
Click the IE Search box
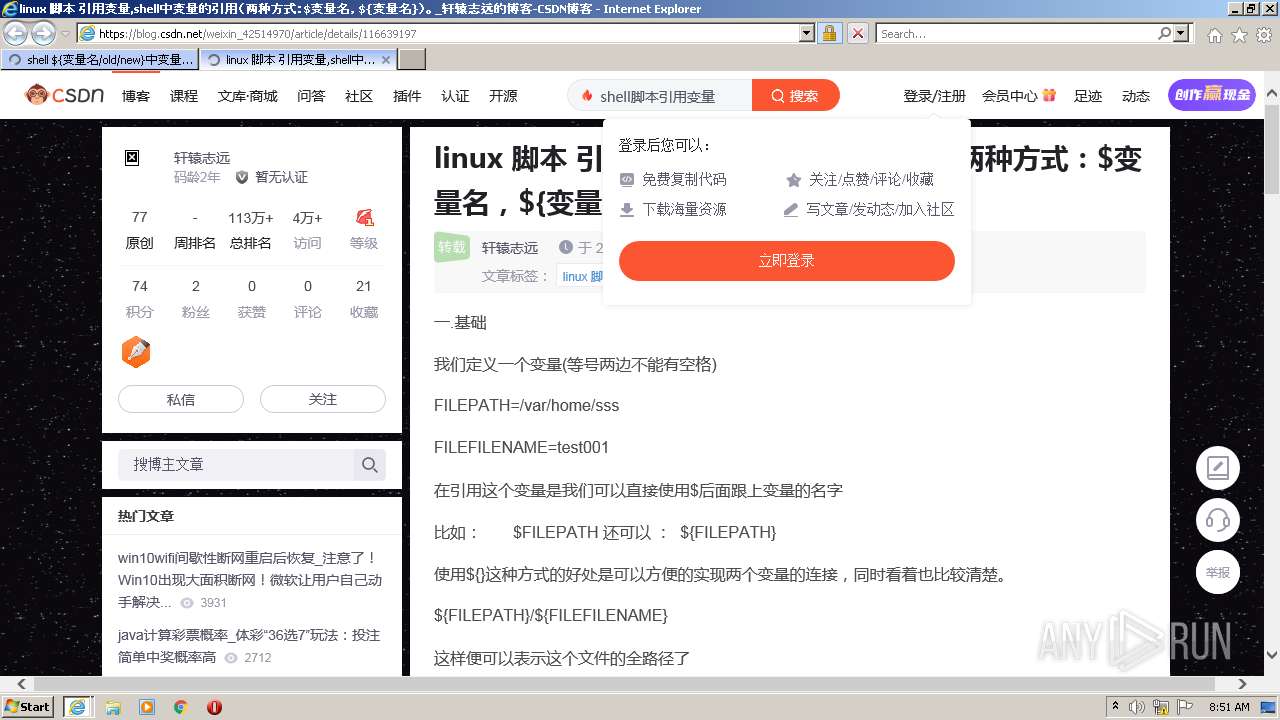[1017, 33]
